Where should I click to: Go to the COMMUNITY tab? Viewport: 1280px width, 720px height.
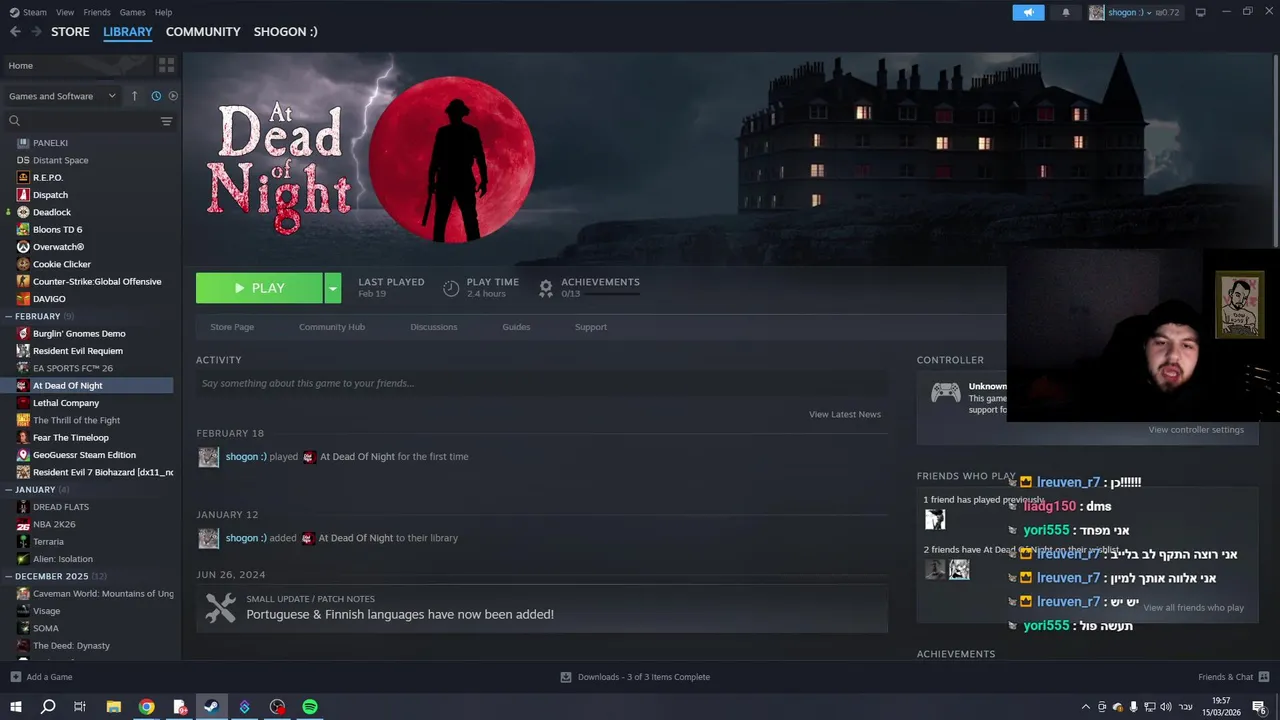(x=203, y=32)
